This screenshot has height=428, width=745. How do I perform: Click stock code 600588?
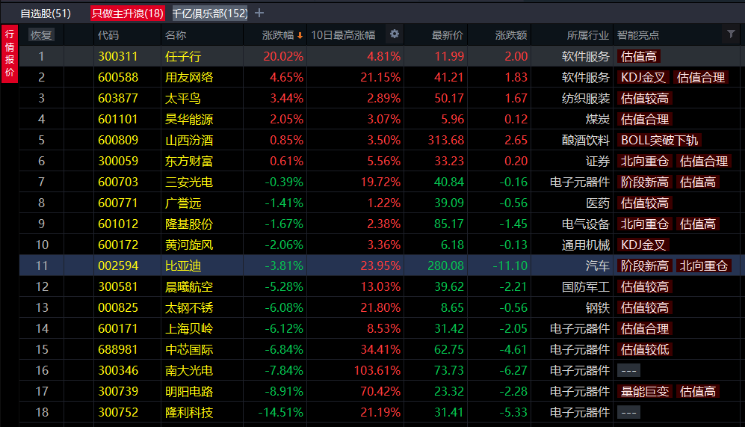tap(116, 77)
